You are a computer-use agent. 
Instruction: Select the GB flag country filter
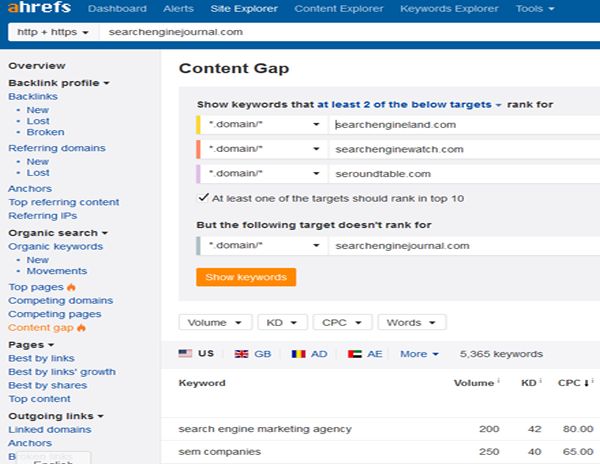pyautogui.click(x=253, y=354)
